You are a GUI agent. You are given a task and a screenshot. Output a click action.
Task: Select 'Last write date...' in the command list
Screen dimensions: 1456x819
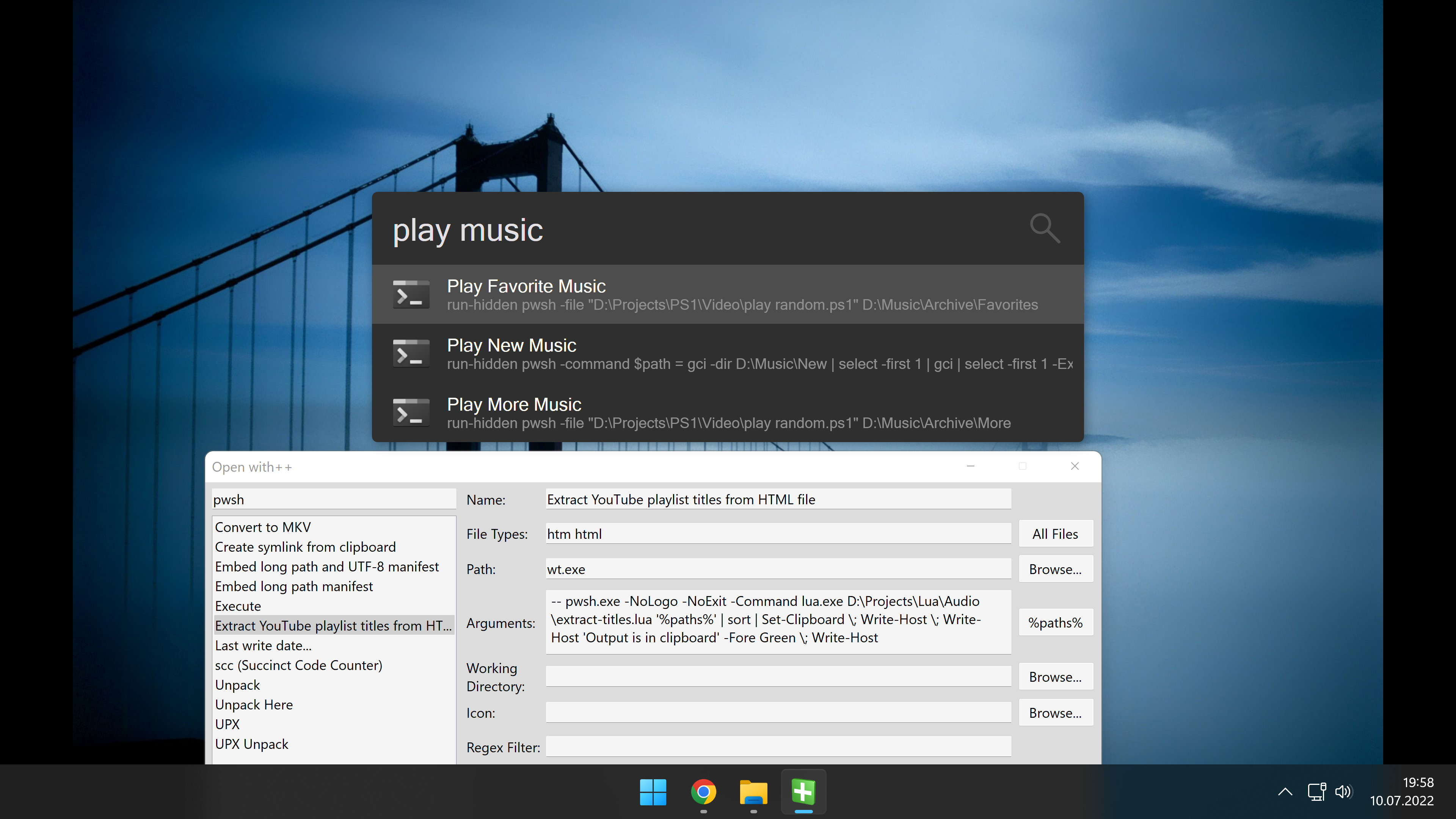tap(264, 645)
